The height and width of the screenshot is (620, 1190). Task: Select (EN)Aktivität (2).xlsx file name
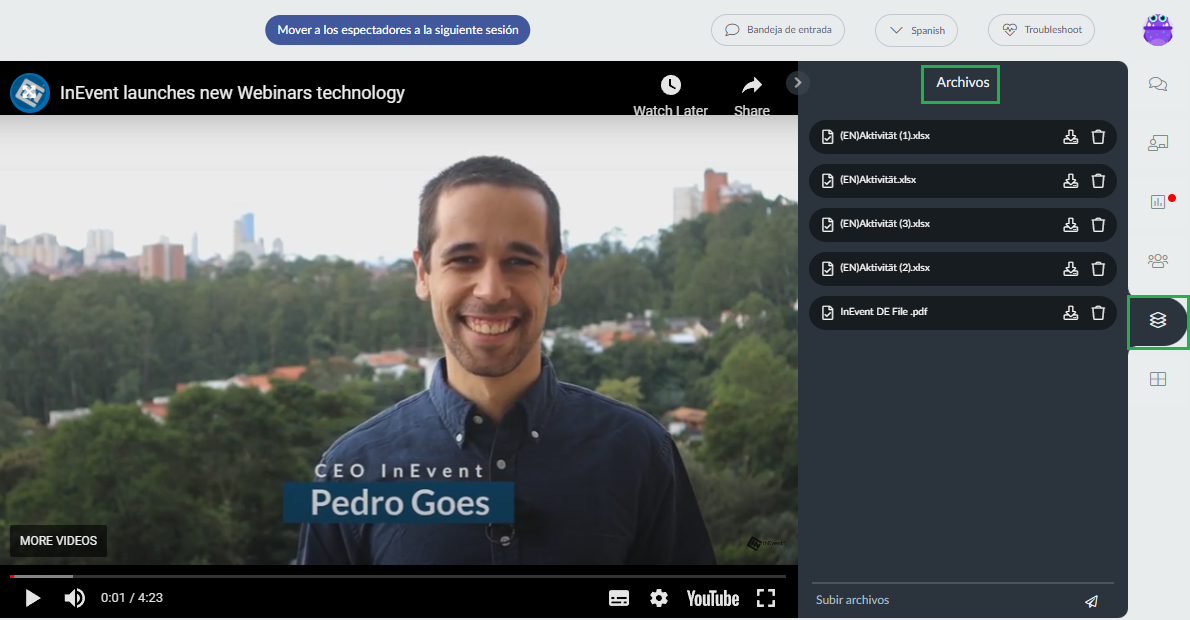pyautogui.click(x=885, y=268)
